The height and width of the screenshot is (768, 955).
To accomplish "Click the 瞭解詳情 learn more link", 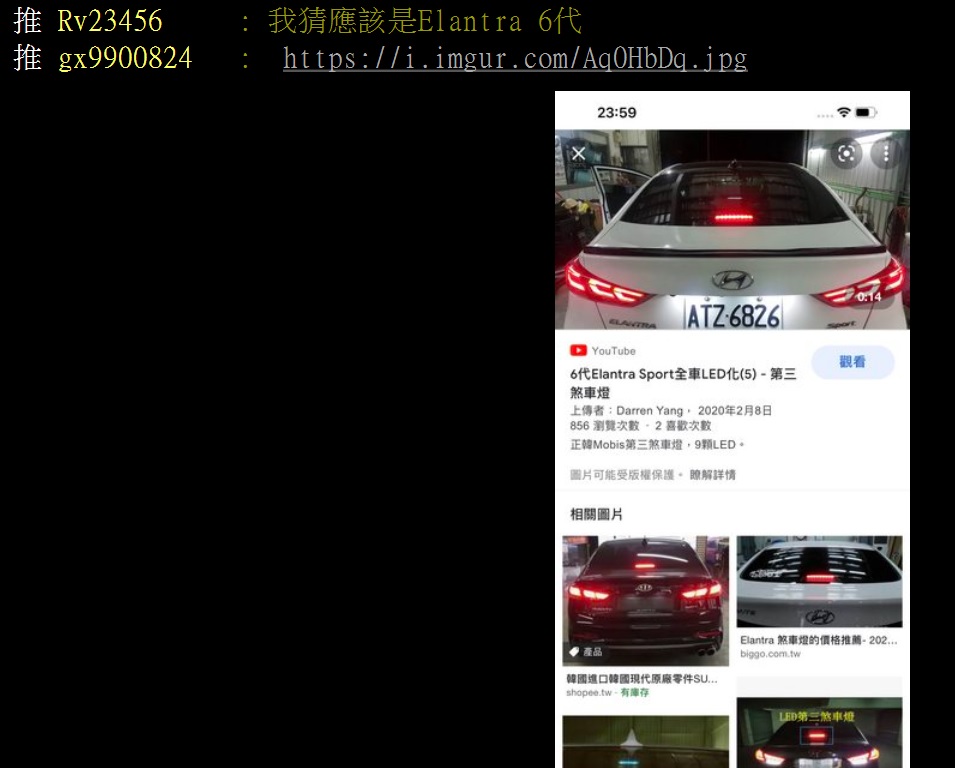I will tap(712, 475).
